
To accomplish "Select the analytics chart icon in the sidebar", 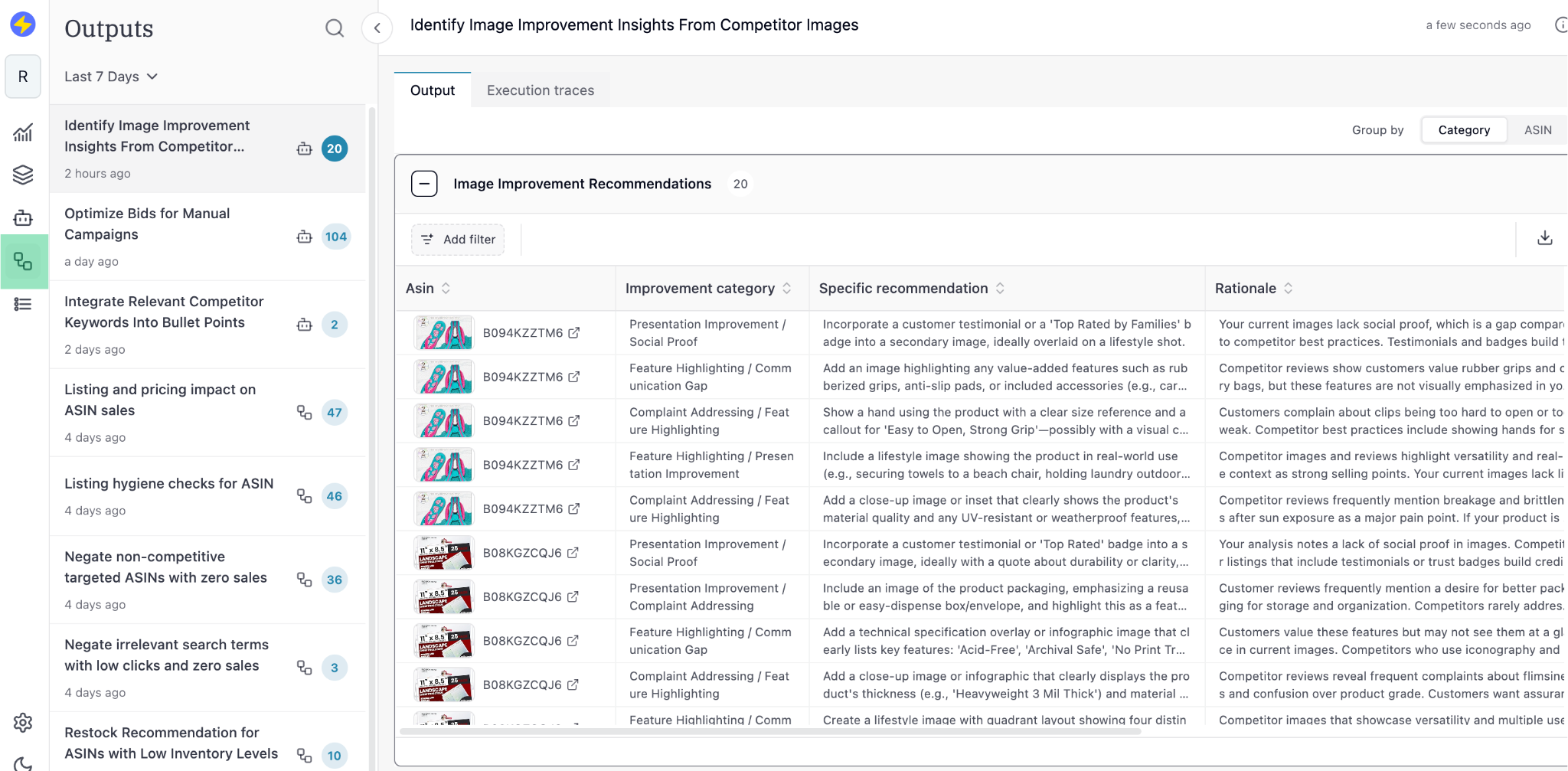I will point(23,132).
